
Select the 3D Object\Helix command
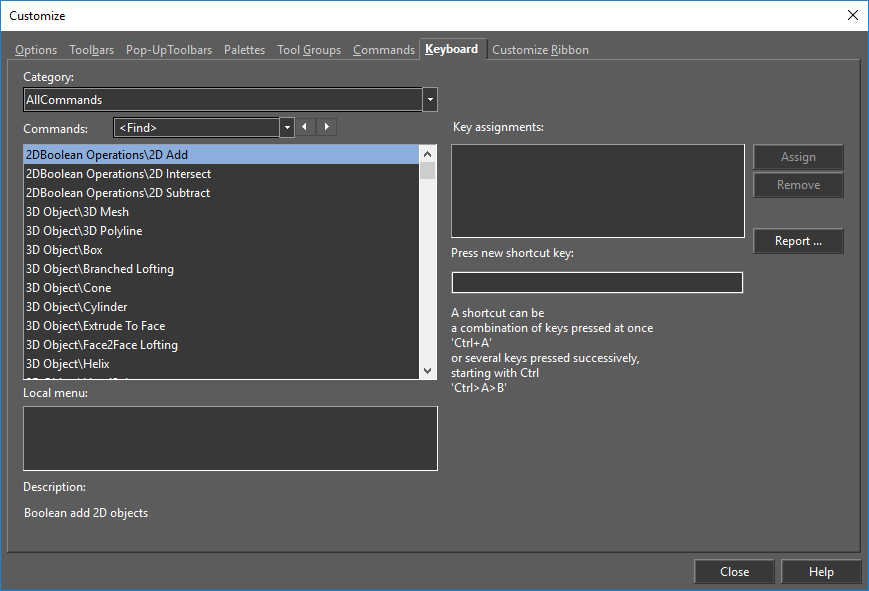[x=68, y=364]
